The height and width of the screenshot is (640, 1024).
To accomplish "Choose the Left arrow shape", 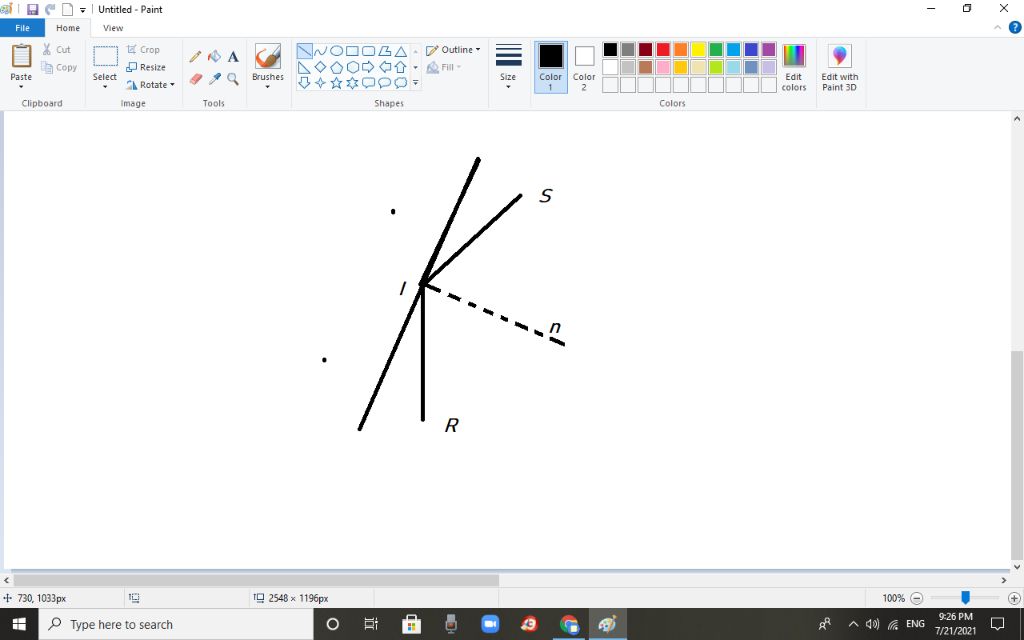I will (x=385, y=67).
